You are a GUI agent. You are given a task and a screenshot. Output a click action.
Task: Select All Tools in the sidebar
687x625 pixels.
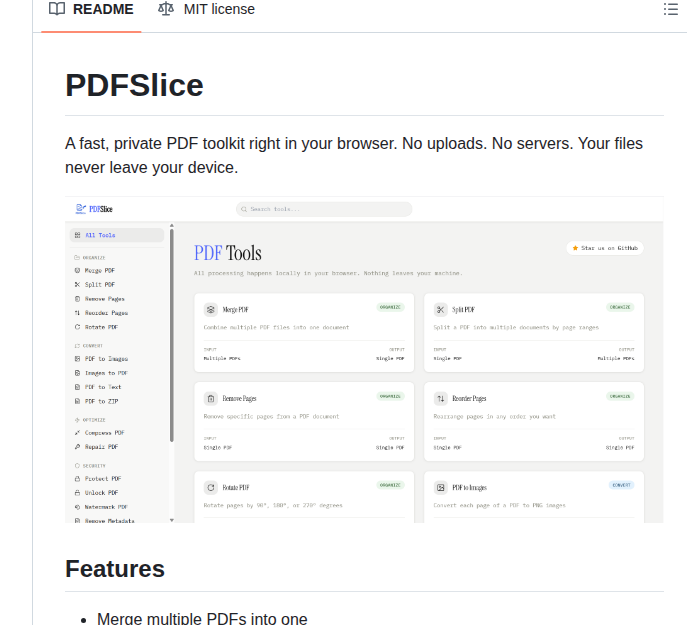(117, 235)
